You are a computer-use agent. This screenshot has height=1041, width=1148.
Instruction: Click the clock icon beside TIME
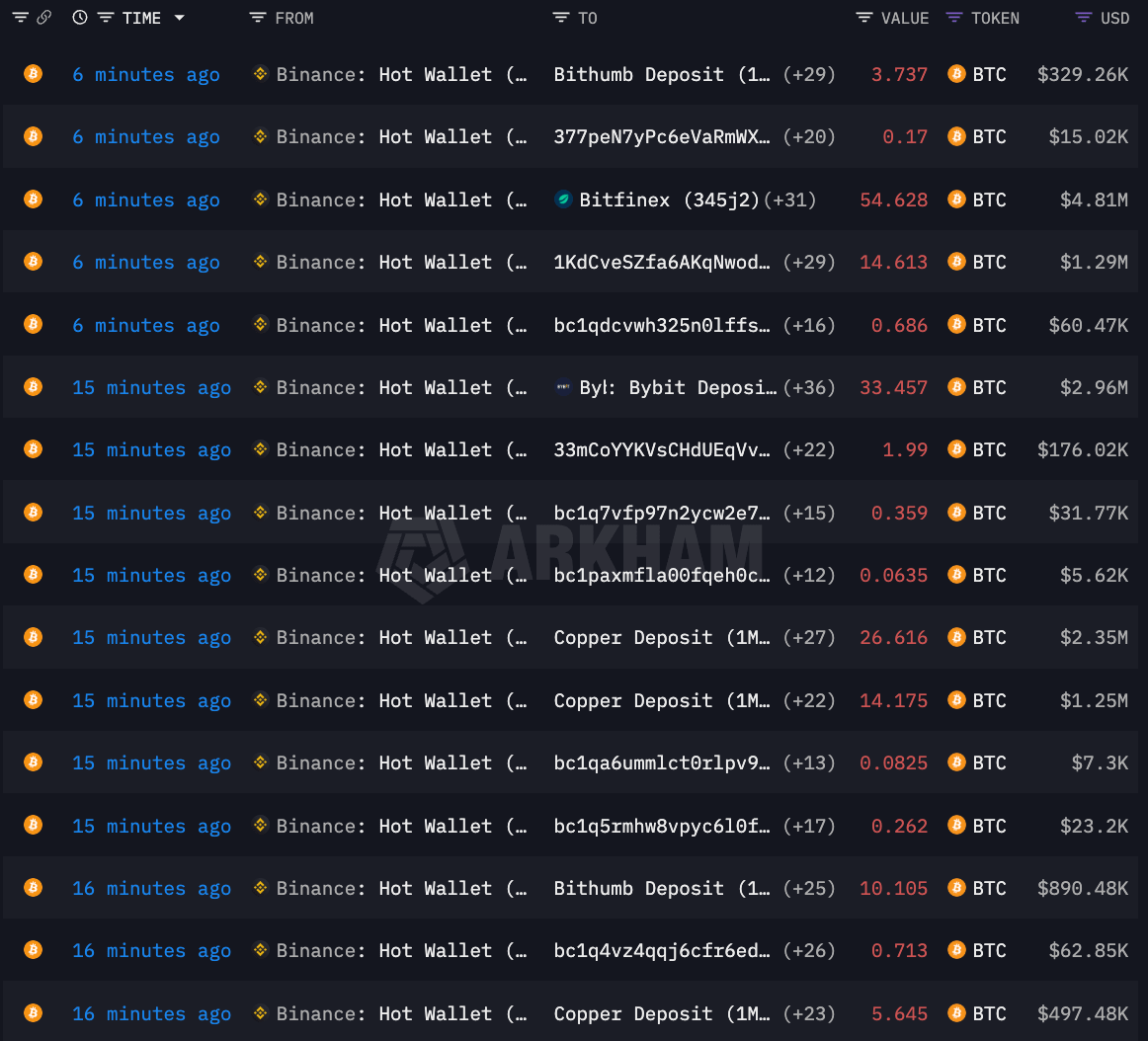80,18
